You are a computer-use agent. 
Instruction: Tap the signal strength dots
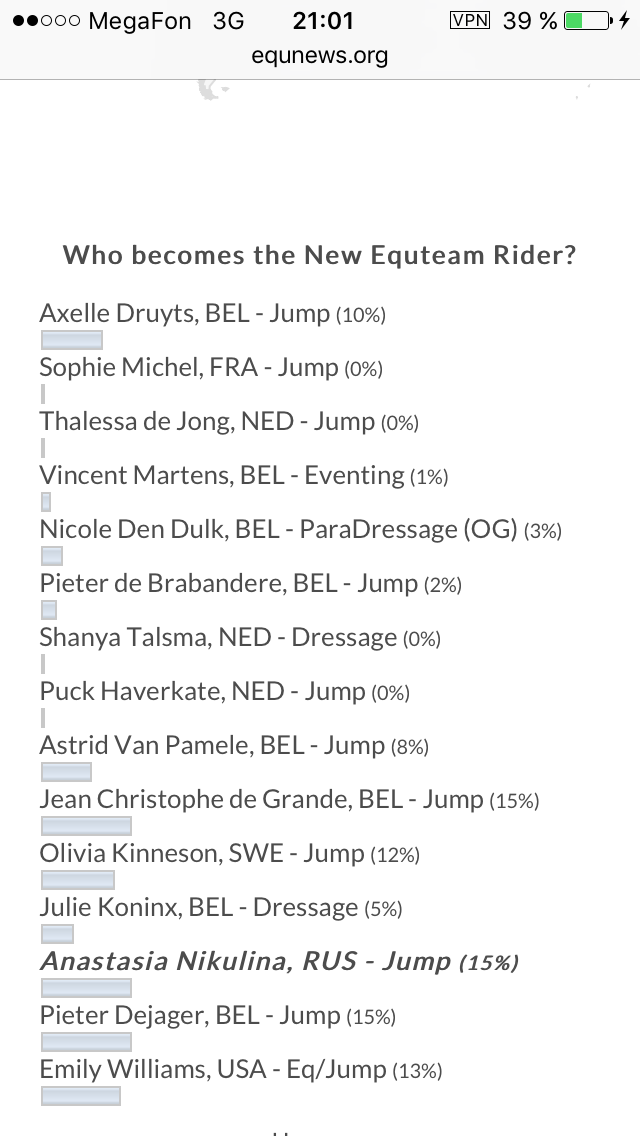tap(46, 21)
